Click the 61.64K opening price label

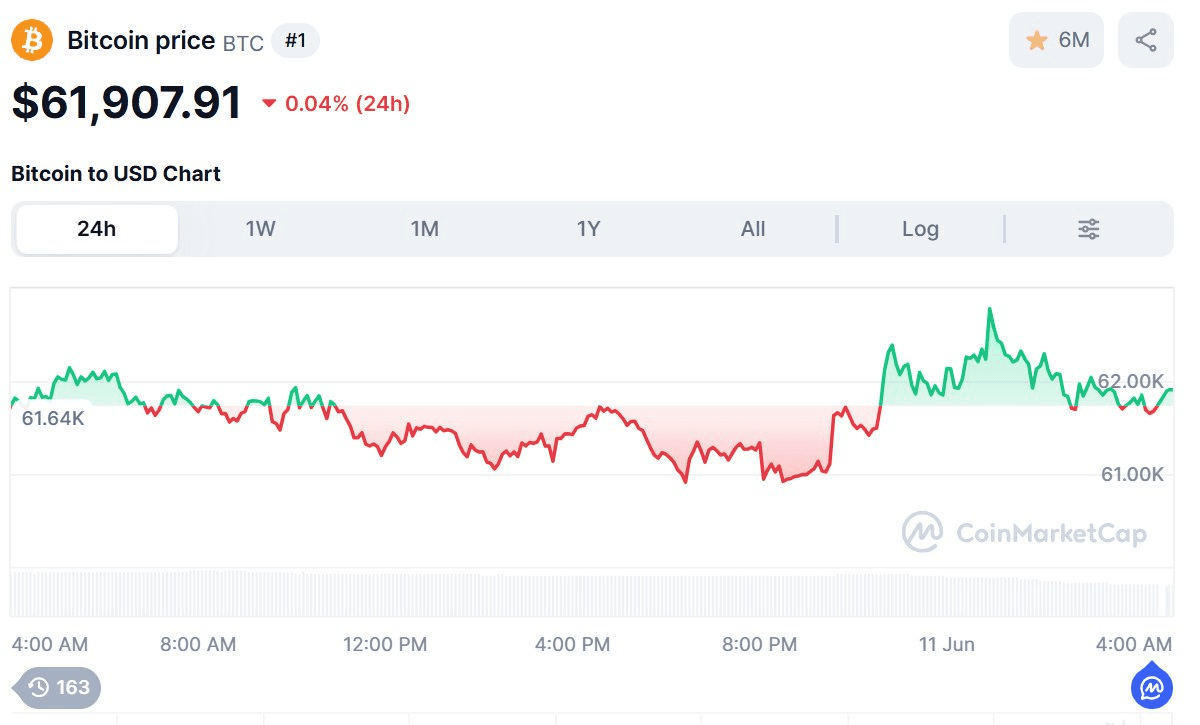tap(53, 418)
